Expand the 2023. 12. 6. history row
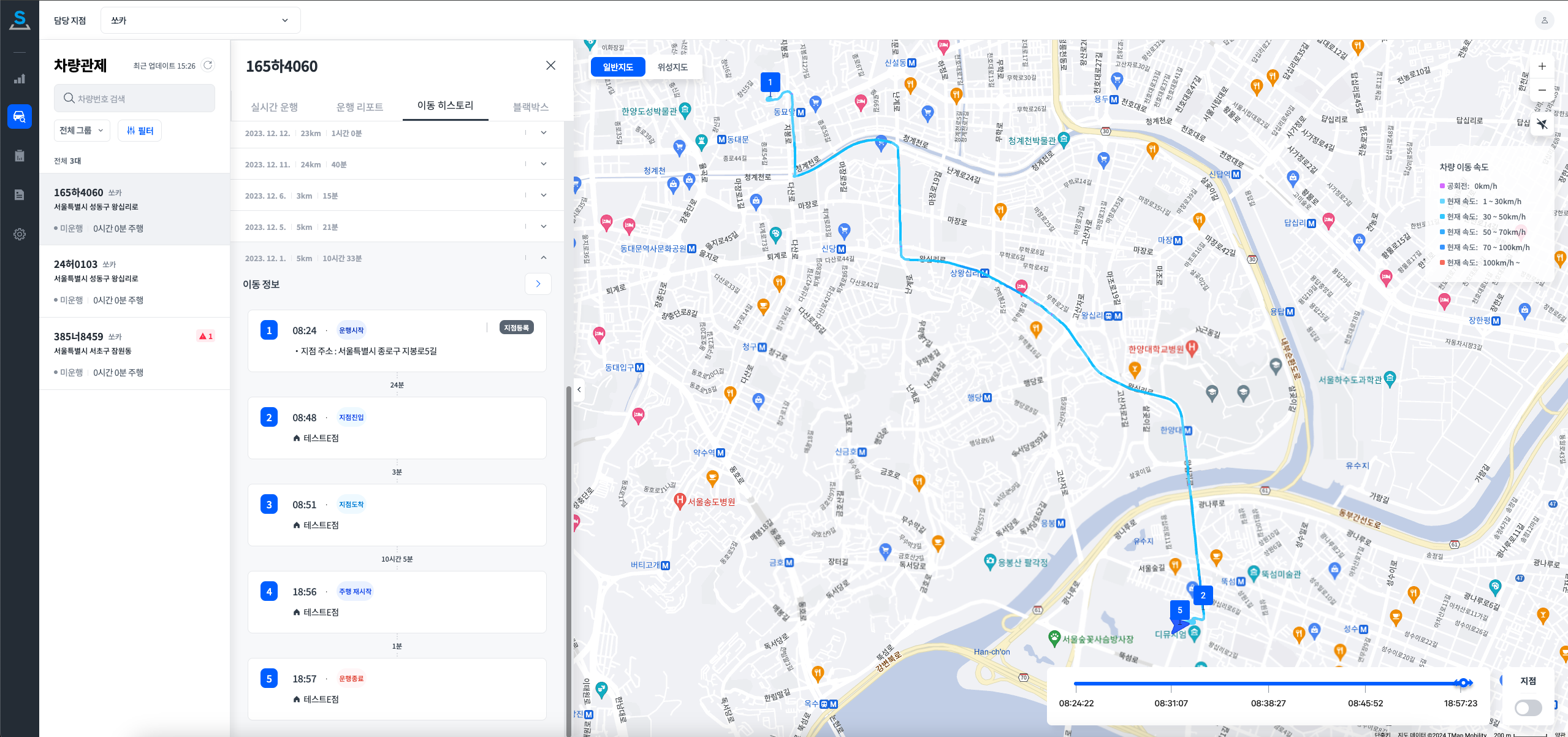Viewport: 1568px width, 737px height. point(544,195)
